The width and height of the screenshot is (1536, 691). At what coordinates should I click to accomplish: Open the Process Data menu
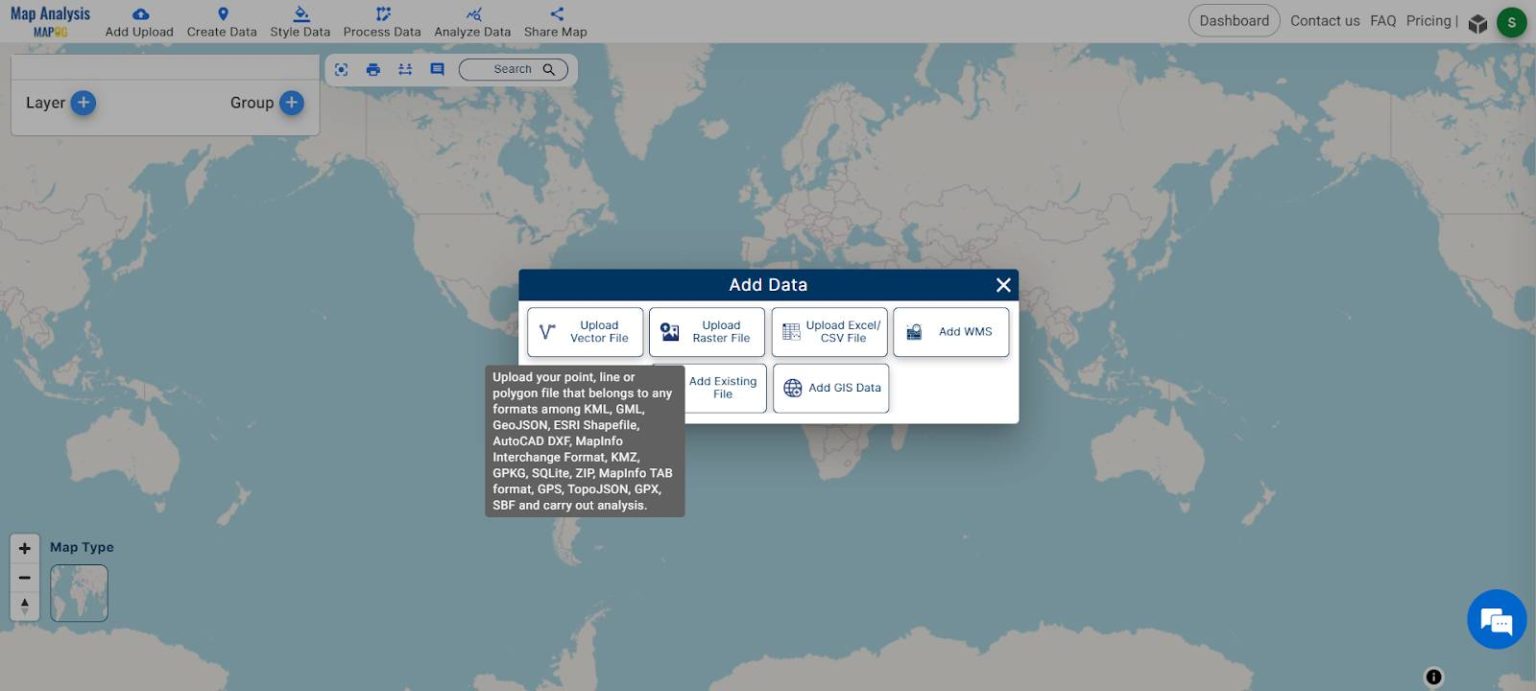382,22
